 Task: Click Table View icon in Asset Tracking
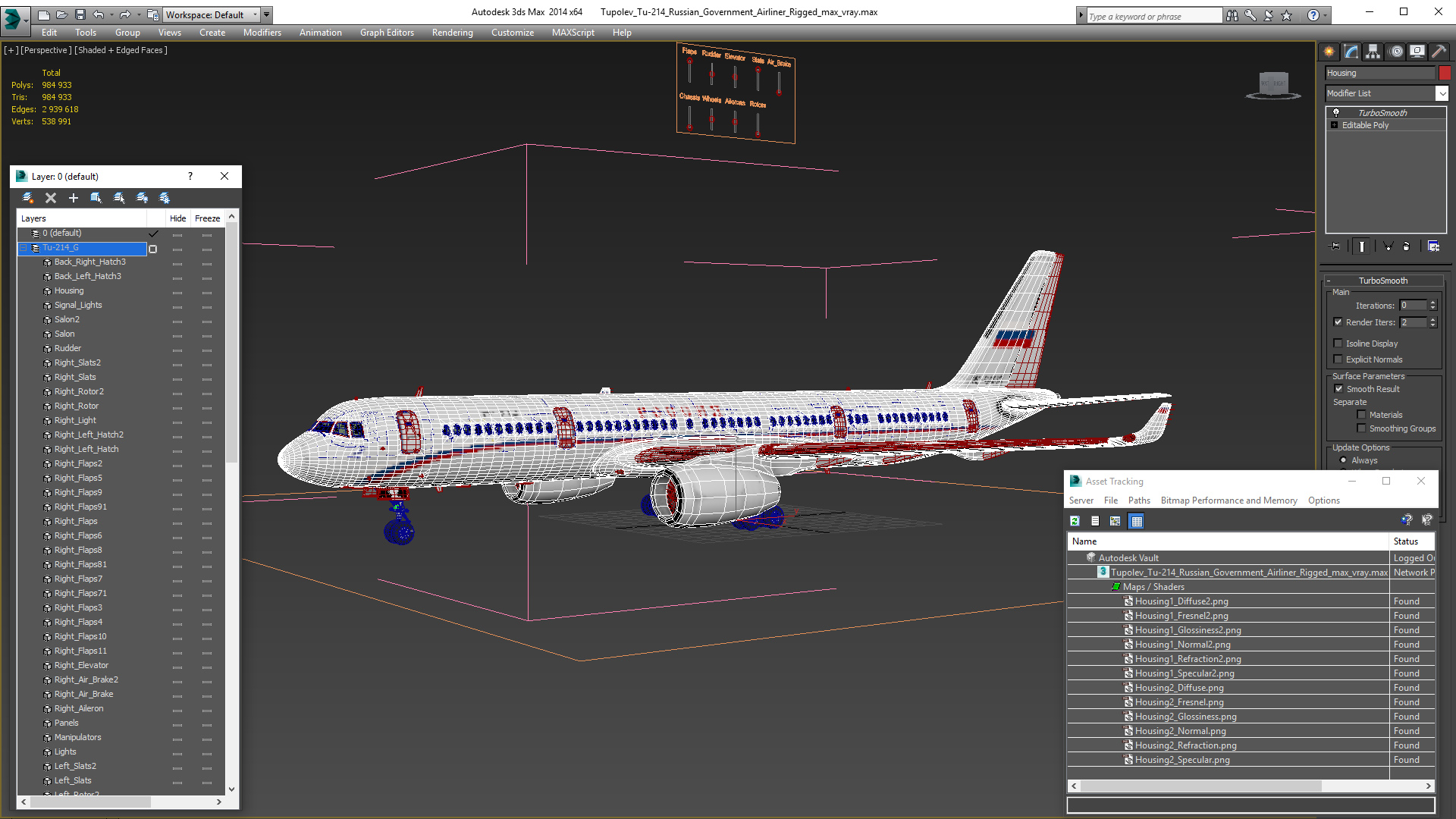1136,521
